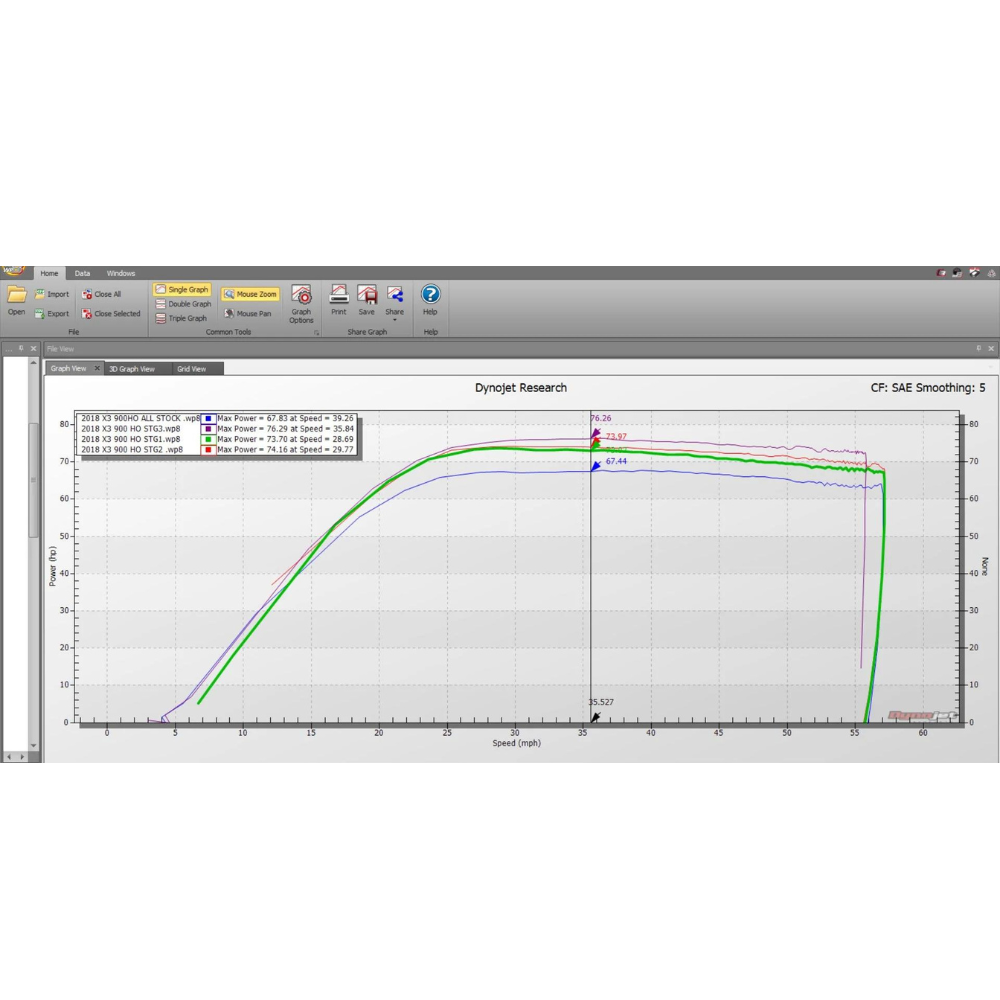Activate Mouse Zoom mode
This screenshot has height=1000, width=1000.
(x=249, y=293)
